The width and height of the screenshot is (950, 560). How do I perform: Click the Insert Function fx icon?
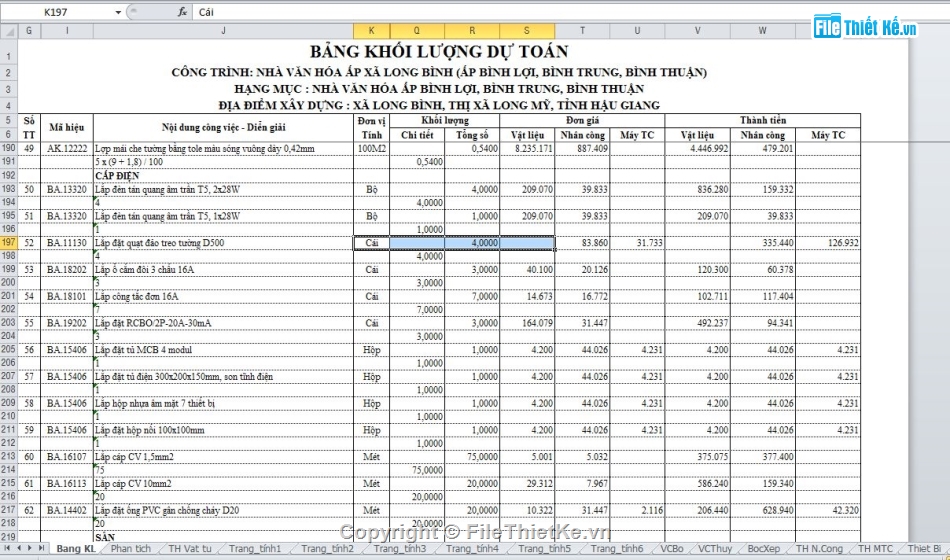[182, 12]
